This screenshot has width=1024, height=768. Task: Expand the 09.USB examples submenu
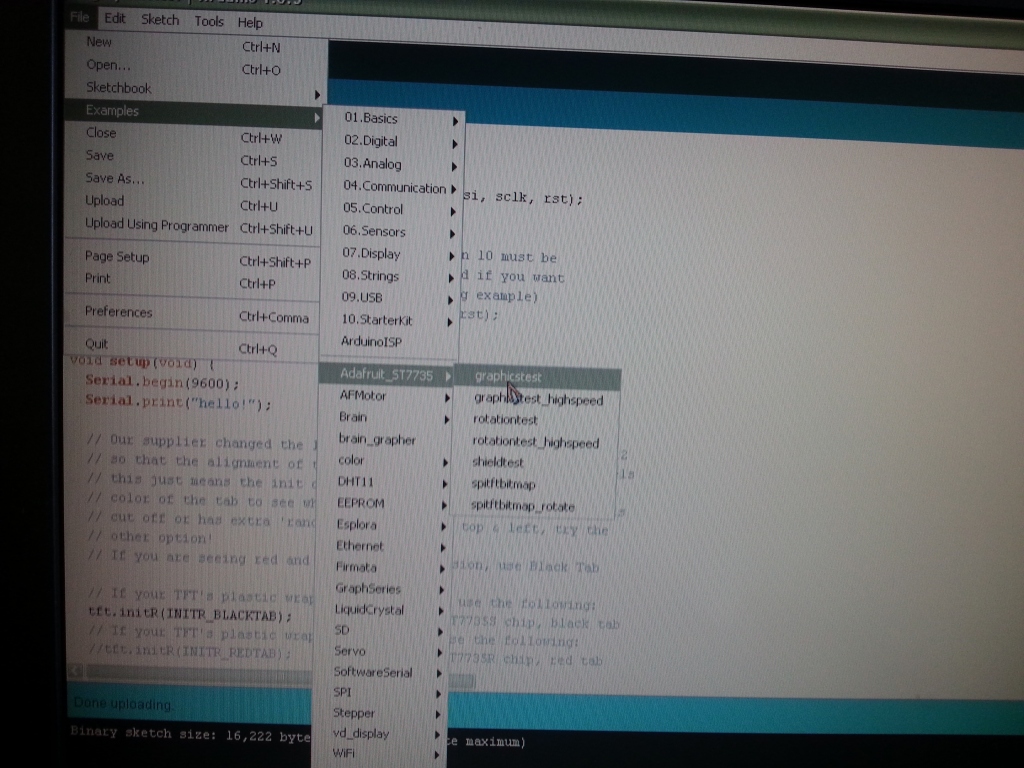pos(390,298)
